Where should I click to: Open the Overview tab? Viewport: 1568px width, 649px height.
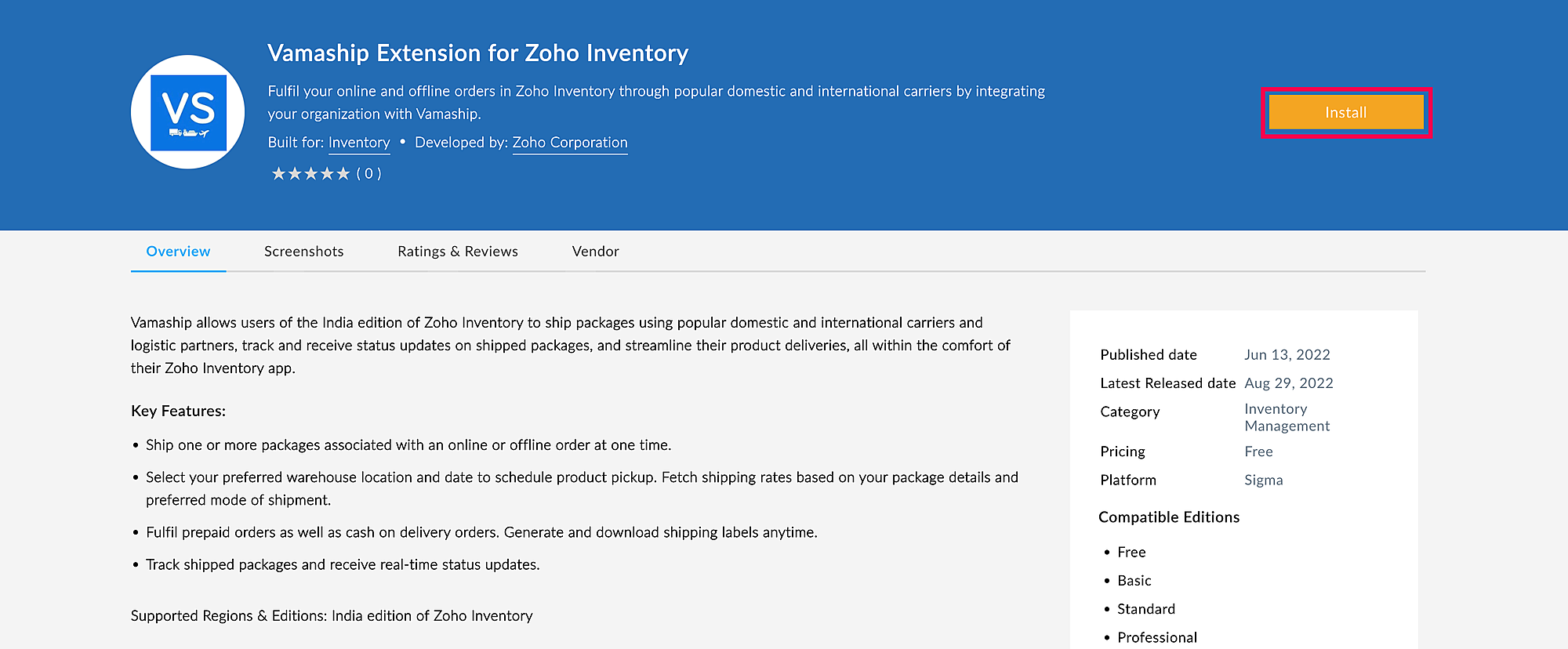178,252
